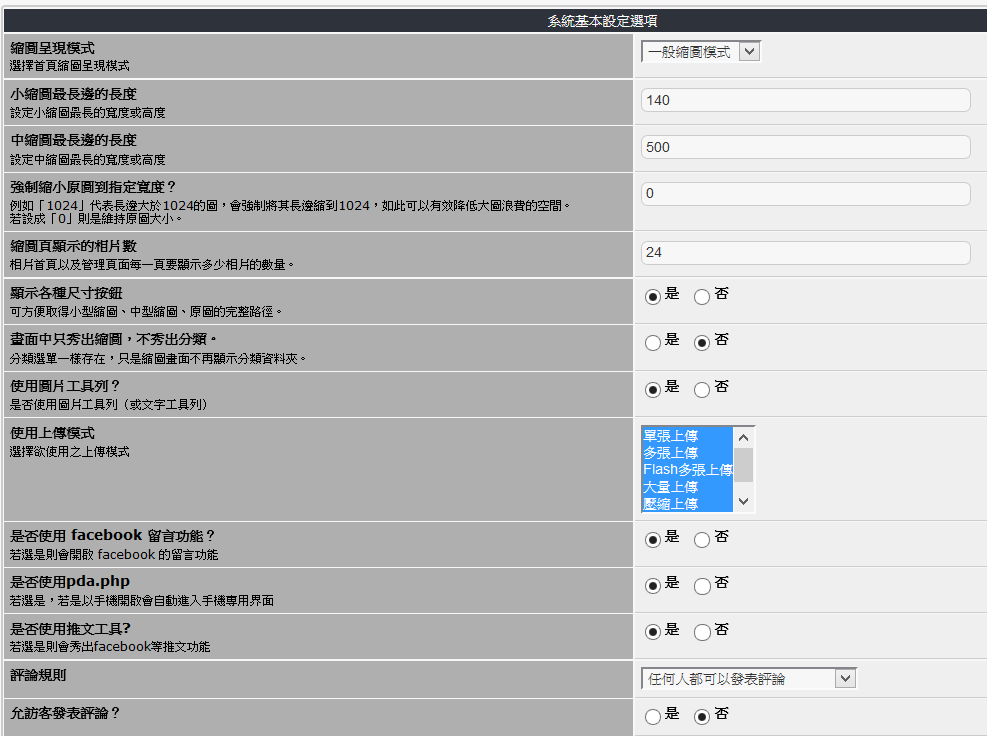Screen dimensions: 987x736
Task: Click the upload mode list scroll up arrow
Action: 743,437
